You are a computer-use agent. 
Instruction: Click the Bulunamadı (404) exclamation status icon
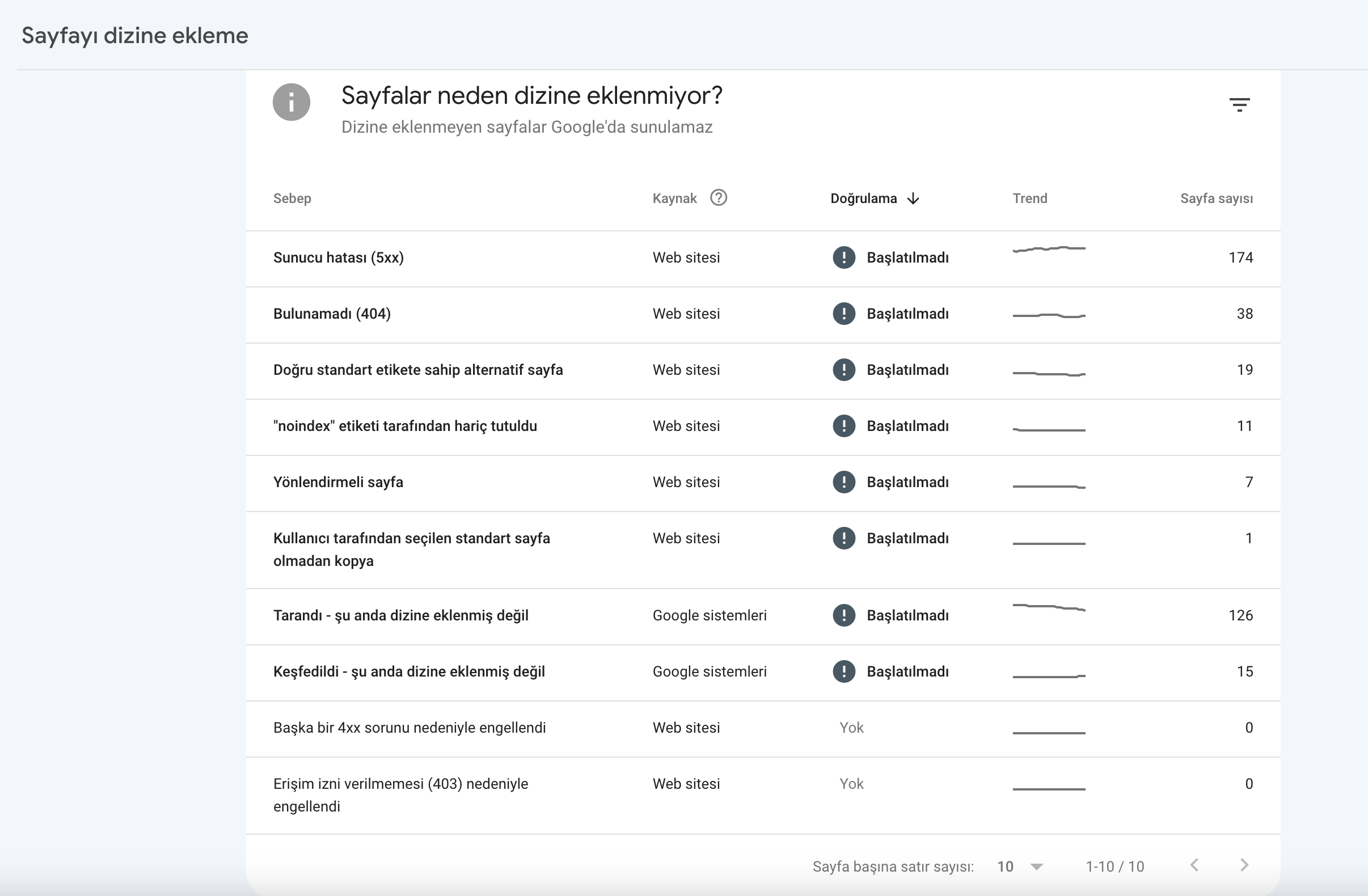(844, 314)
